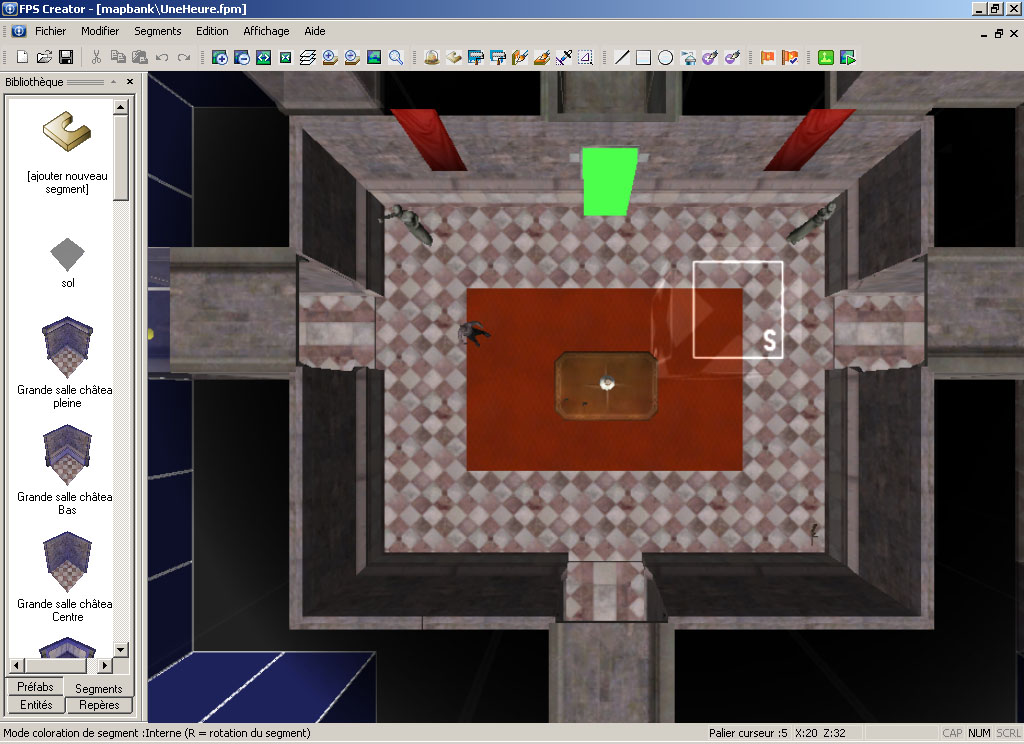1024x744 pixels.
Task: Click the bell-shaped entity mode icon
Action: (x=432, y=57)
